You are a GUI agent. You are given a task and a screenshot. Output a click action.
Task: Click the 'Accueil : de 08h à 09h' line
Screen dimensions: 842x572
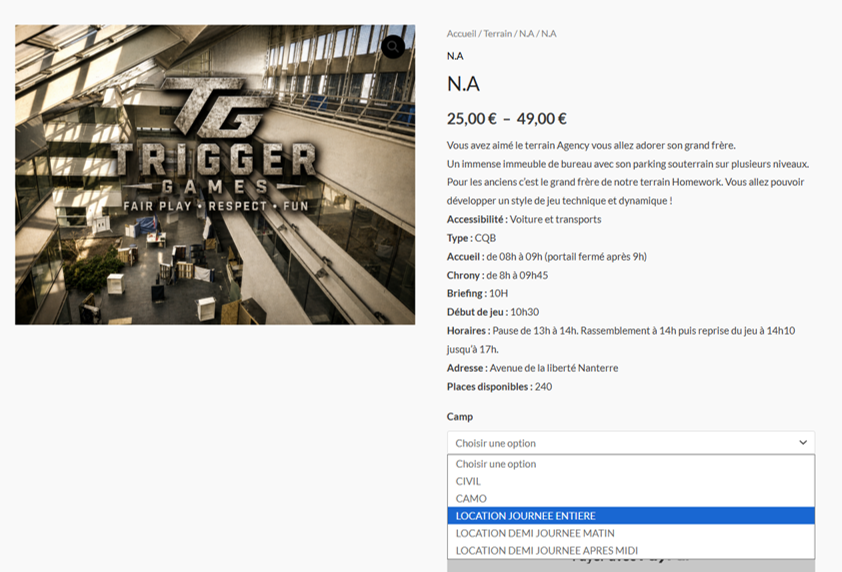coord(547,257)
